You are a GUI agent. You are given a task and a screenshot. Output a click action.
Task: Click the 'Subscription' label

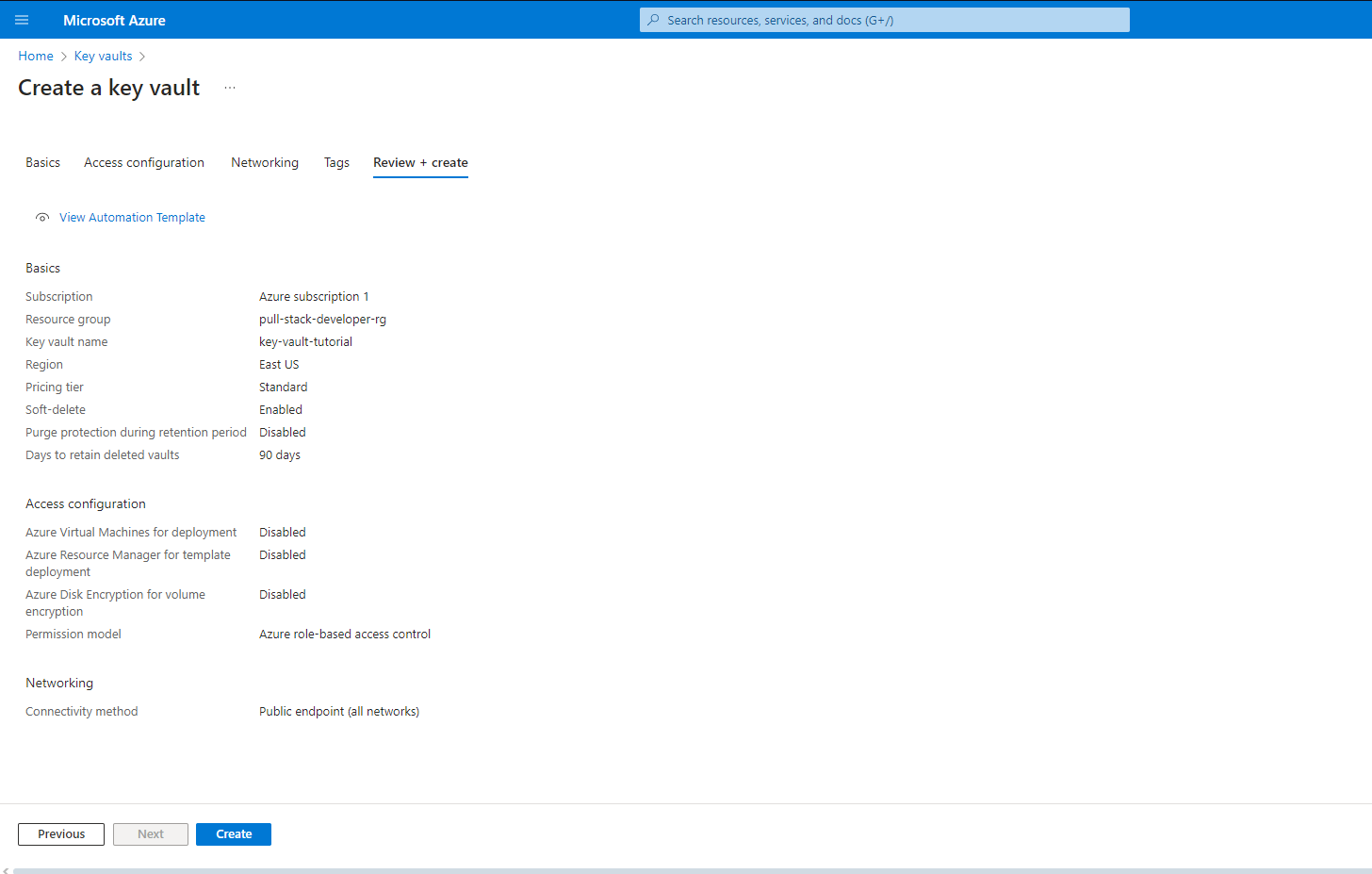[x=59, y=297]
